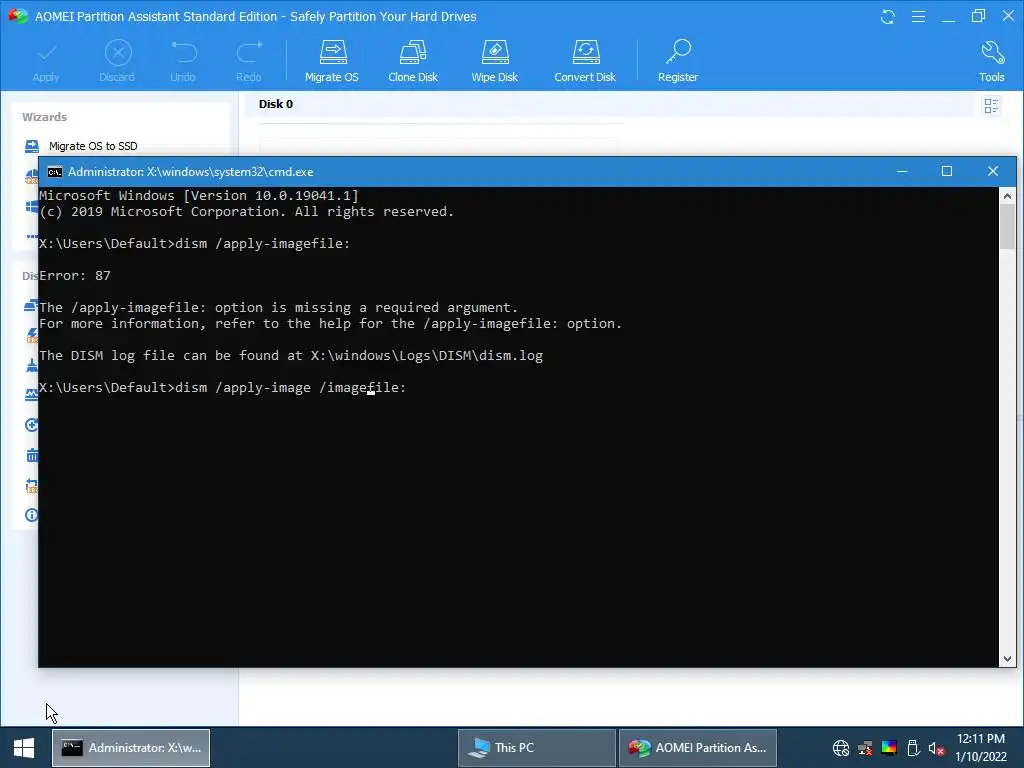Viewport: 1024px width, 768px height.
Task: Click the USB device tray icon
Action: [x=913, y=748]
